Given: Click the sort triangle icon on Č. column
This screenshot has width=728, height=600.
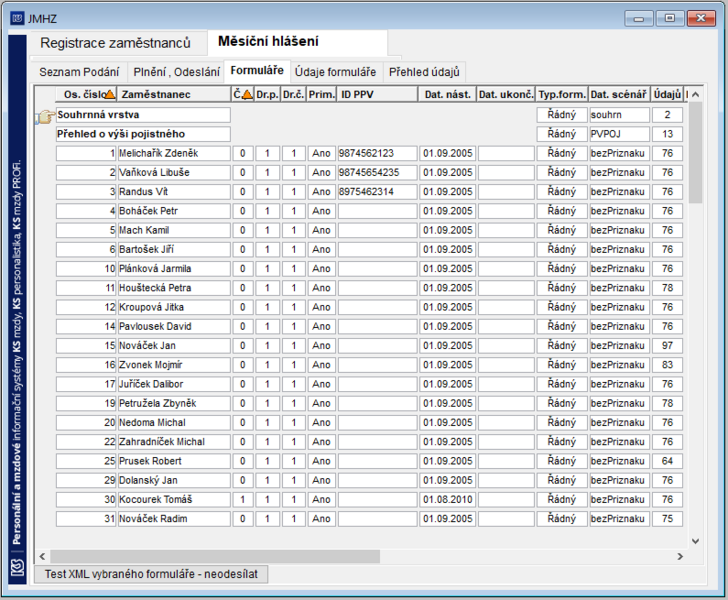Looking at the screenshot, I should tap(248, 95).
